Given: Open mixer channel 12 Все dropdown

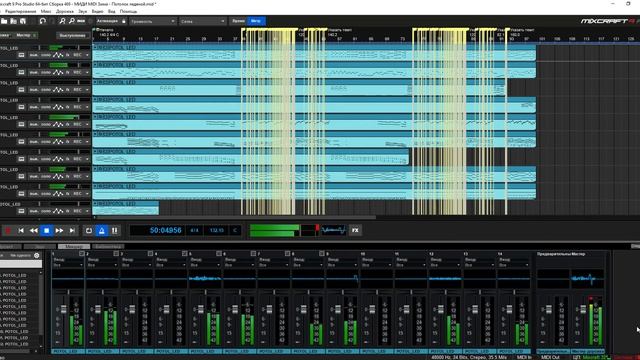Looking at the screenshot, I should [x=445, y=265].
